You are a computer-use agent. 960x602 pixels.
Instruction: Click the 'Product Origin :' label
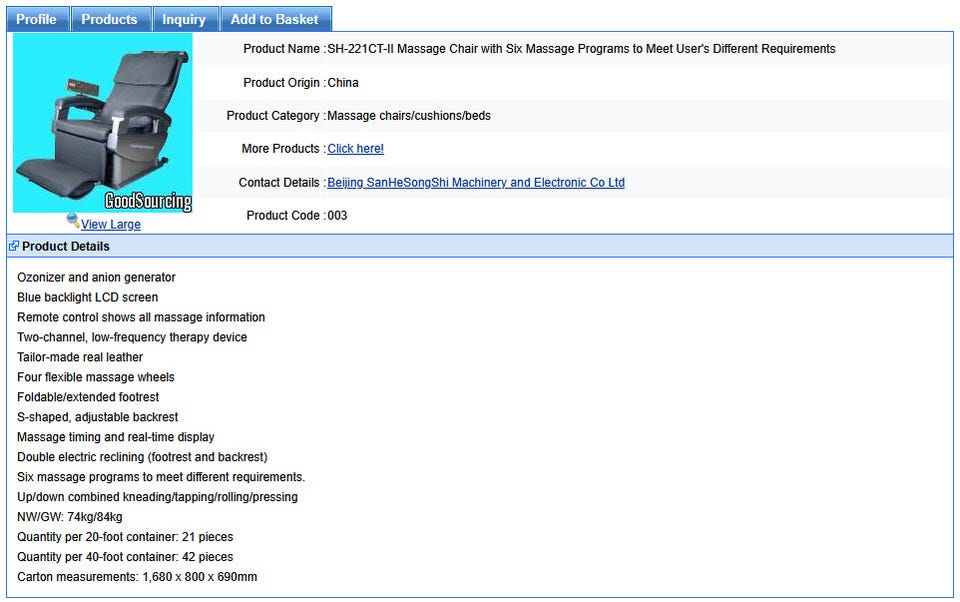coord(285,83)
